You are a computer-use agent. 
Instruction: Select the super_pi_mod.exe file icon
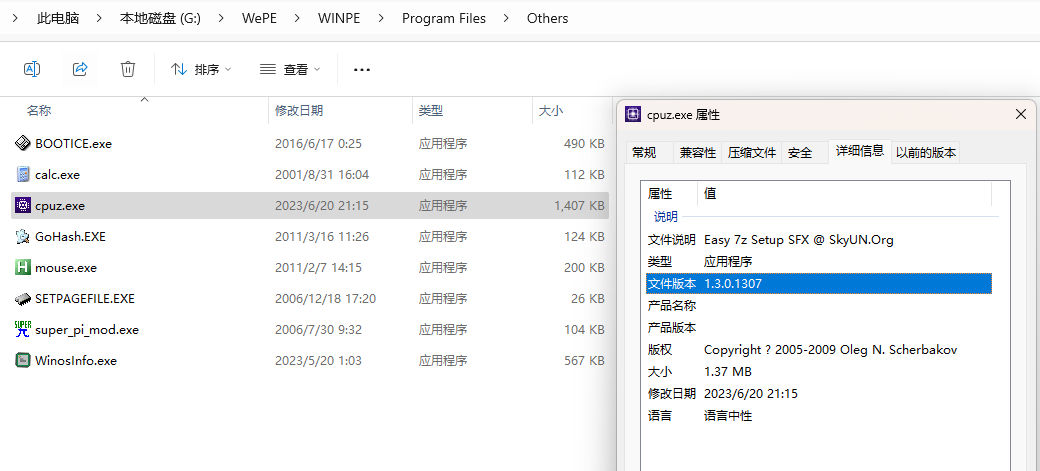click(23, 329)
